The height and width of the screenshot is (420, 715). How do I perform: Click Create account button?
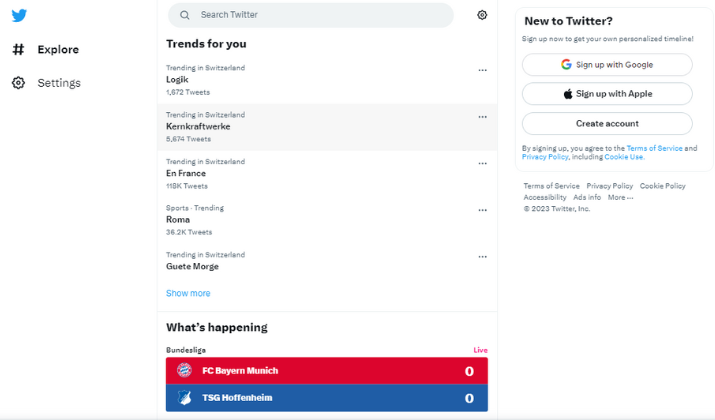tap(607, 124)
